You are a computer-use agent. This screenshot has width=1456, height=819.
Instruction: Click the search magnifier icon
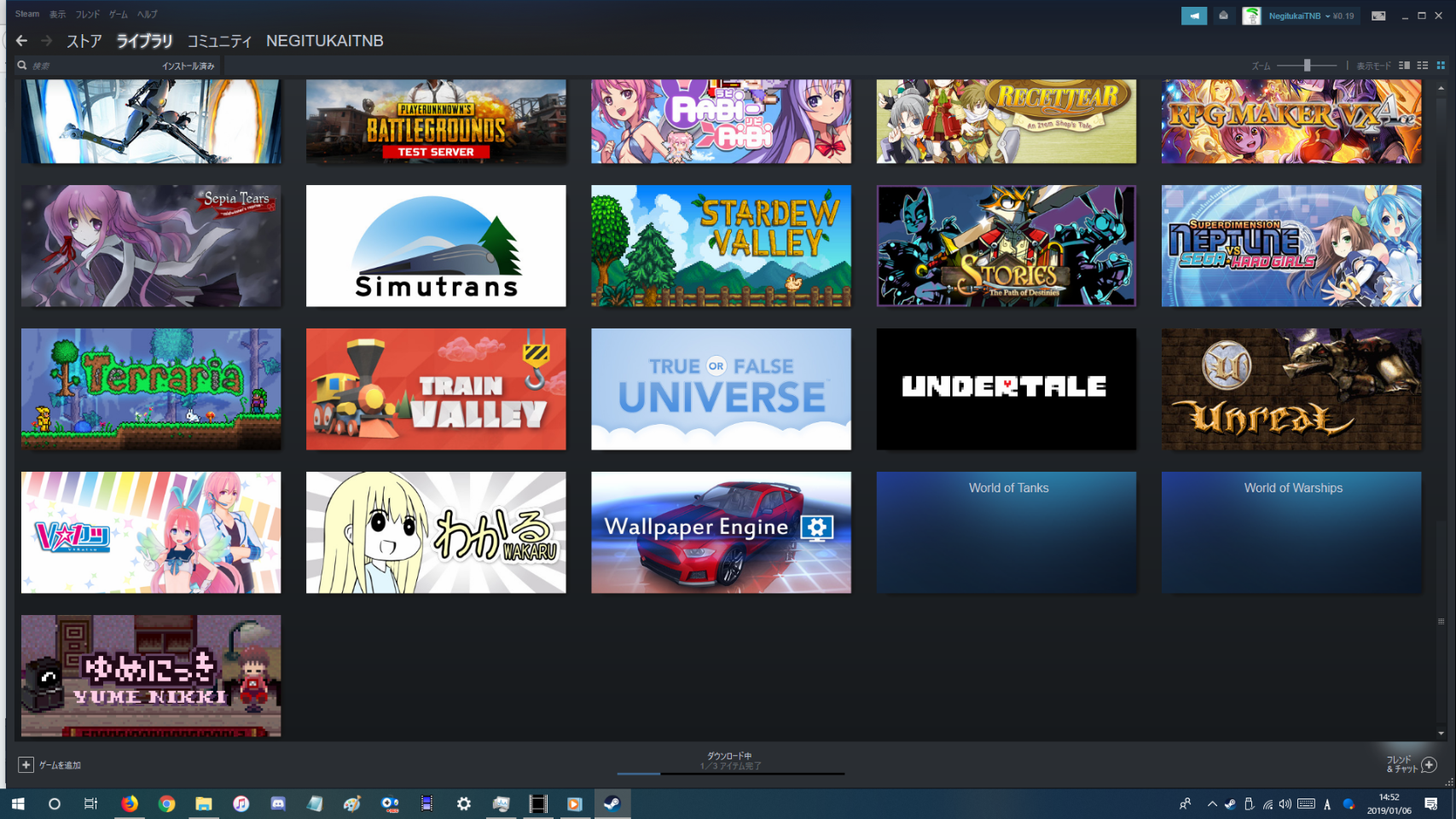click(x=22, y=66)
